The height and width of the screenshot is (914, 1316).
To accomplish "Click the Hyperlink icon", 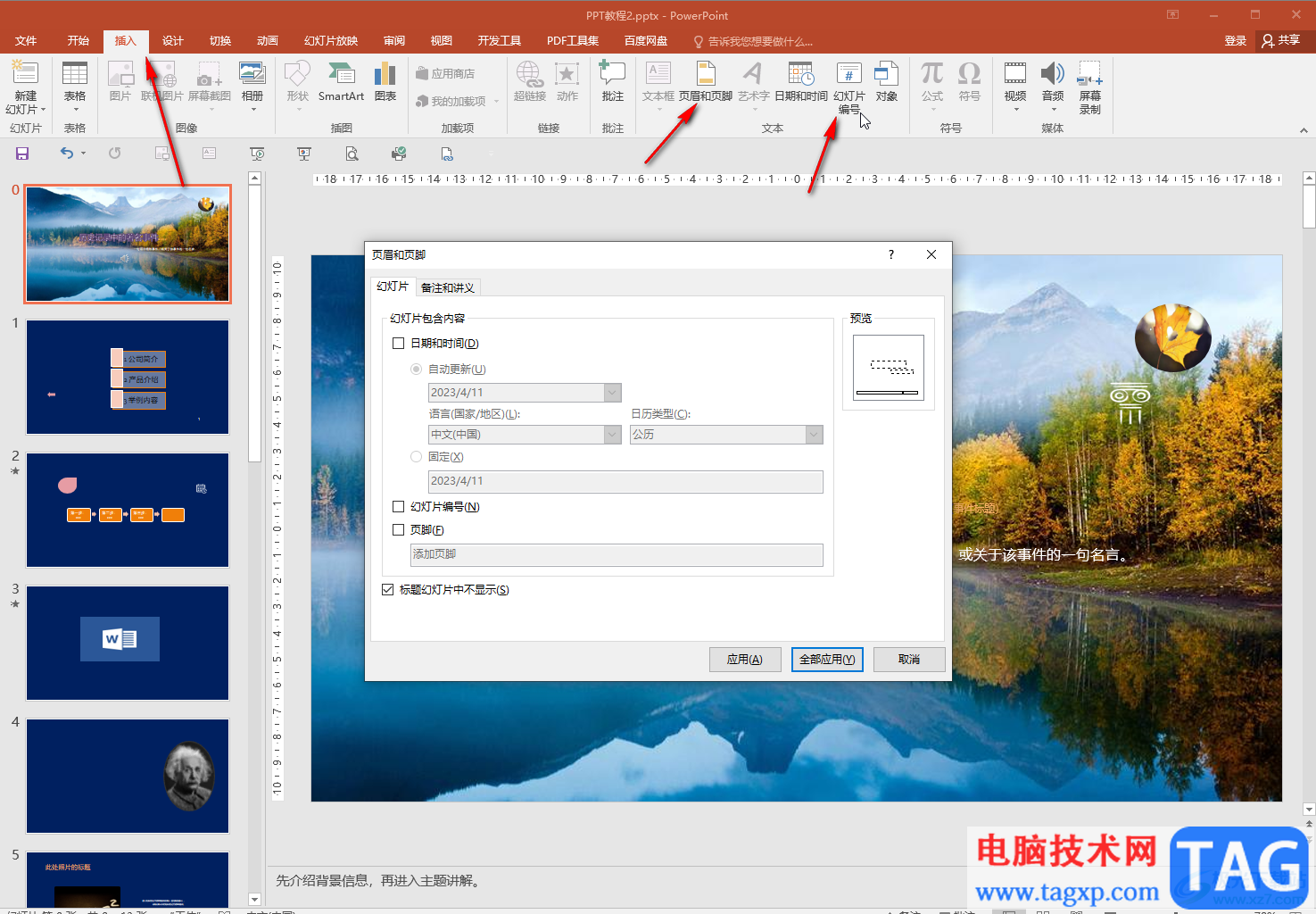I will pos(529,80).
